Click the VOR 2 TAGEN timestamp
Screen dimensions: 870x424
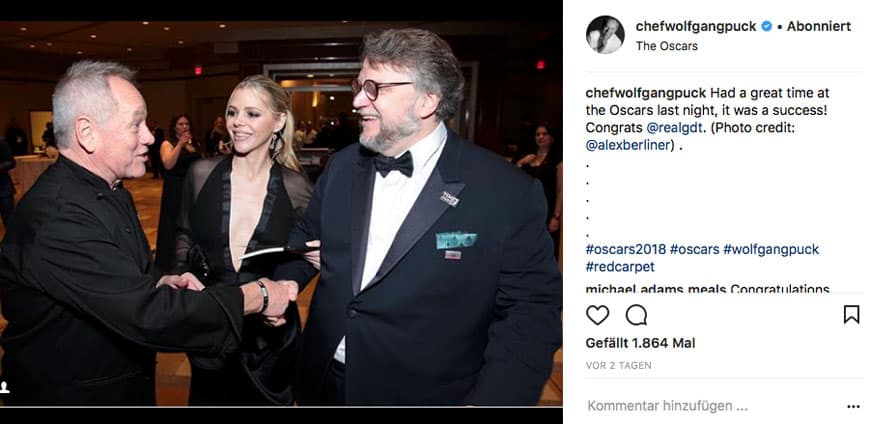pyautogui.click(x=618, y=365)
